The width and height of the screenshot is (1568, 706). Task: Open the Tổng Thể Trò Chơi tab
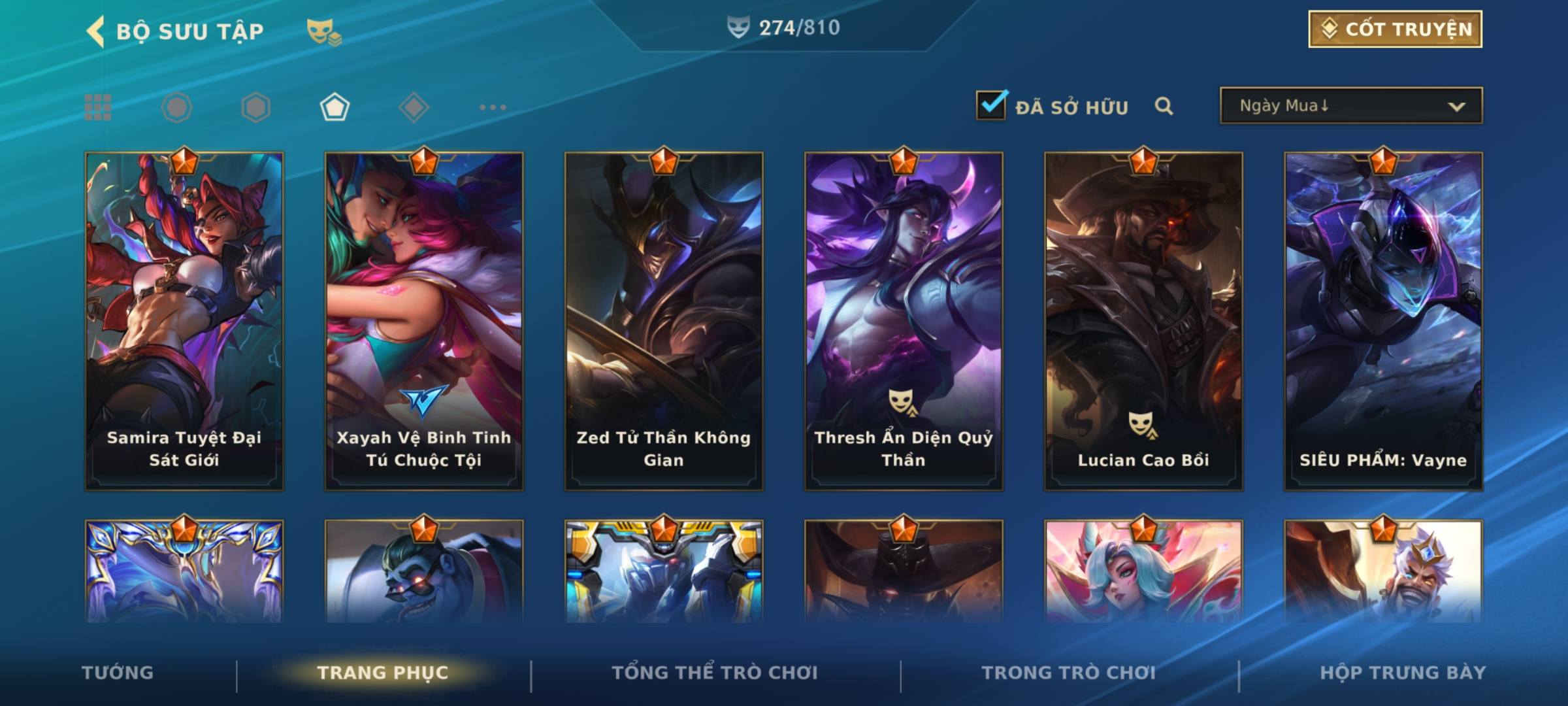pyautogui.click(x=715, y=673)
